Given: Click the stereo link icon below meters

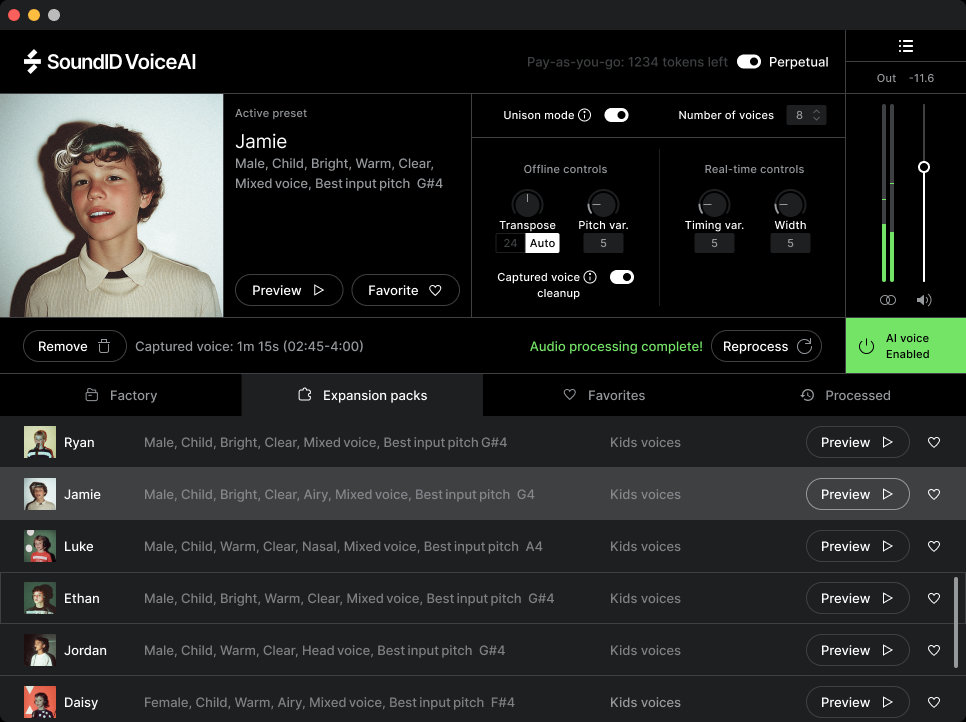Looking at the screenshot, I should (x=887, y=300).
